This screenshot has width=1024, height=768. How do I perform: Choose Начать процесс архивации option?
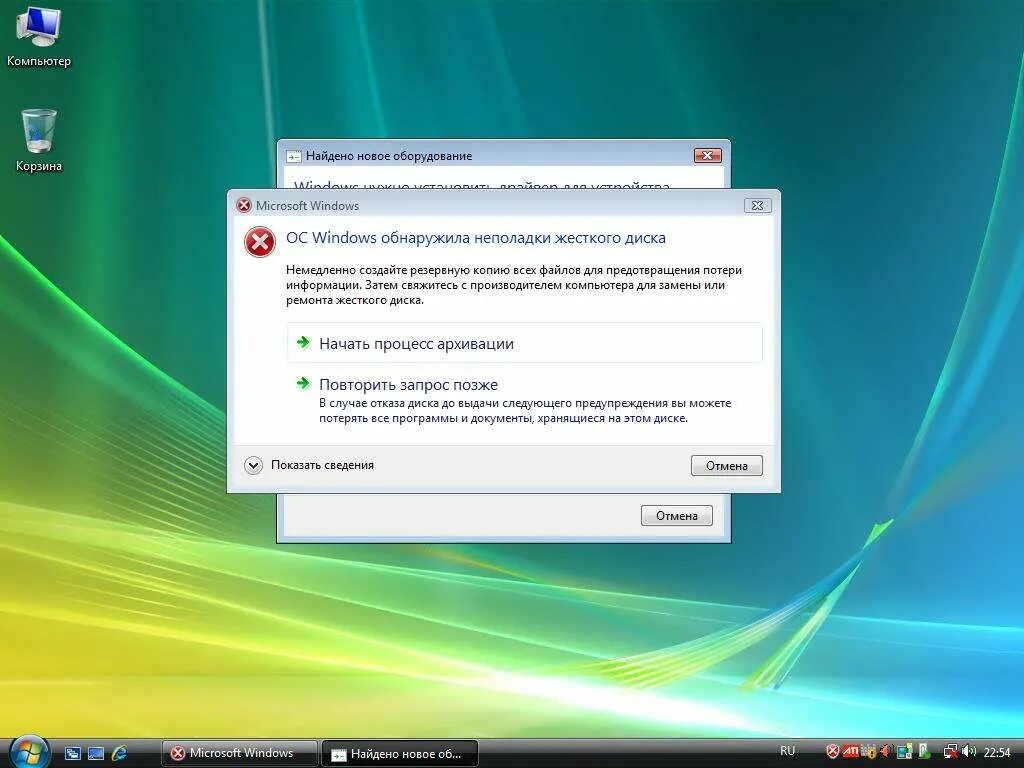(x=524, y=343)
